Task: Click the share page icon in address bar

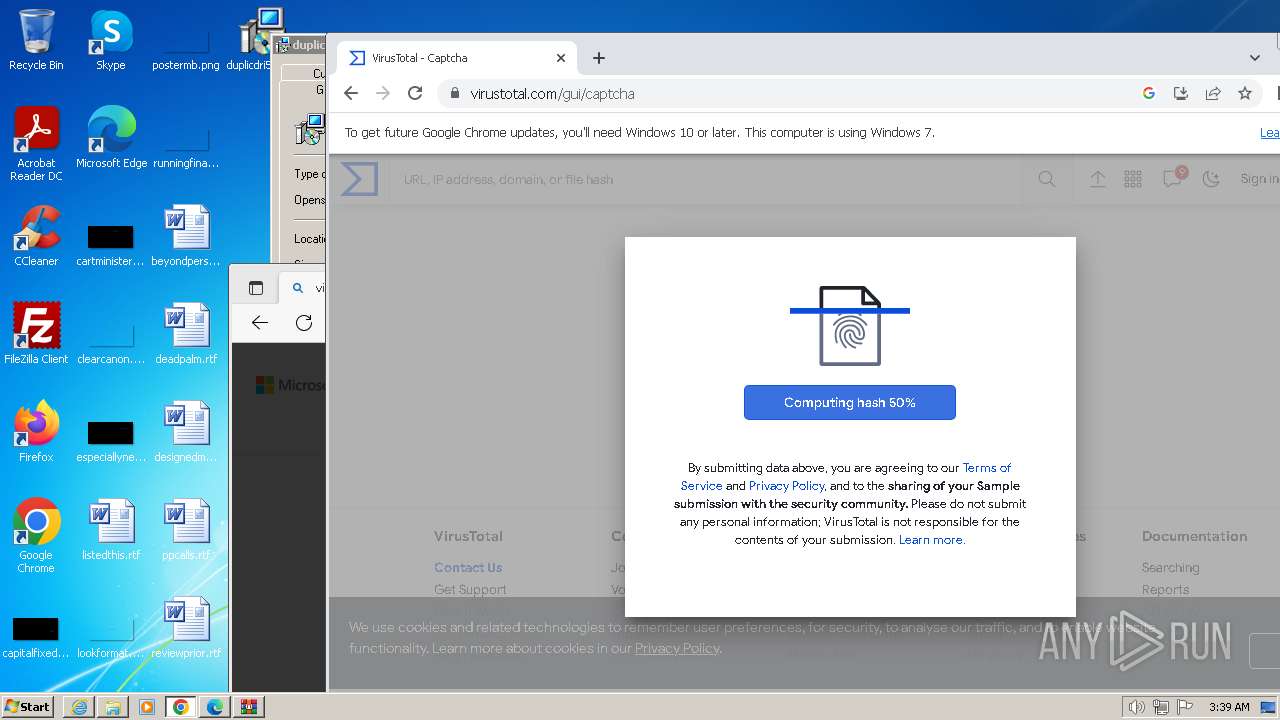Action: pyautogui.click(x=1213, y=93)
